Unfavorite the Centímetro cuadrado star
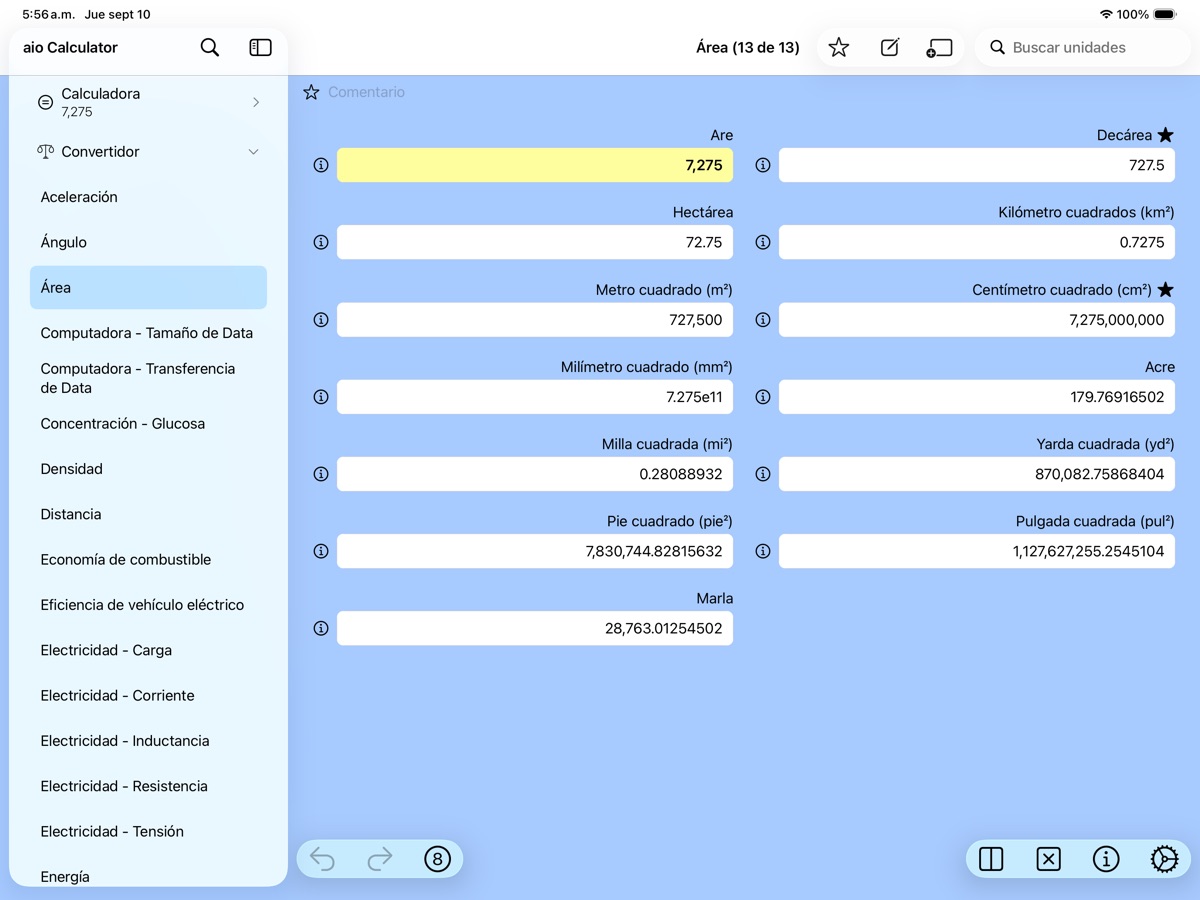Viewport: 1200px width, 900px height. pos(1165,290)
